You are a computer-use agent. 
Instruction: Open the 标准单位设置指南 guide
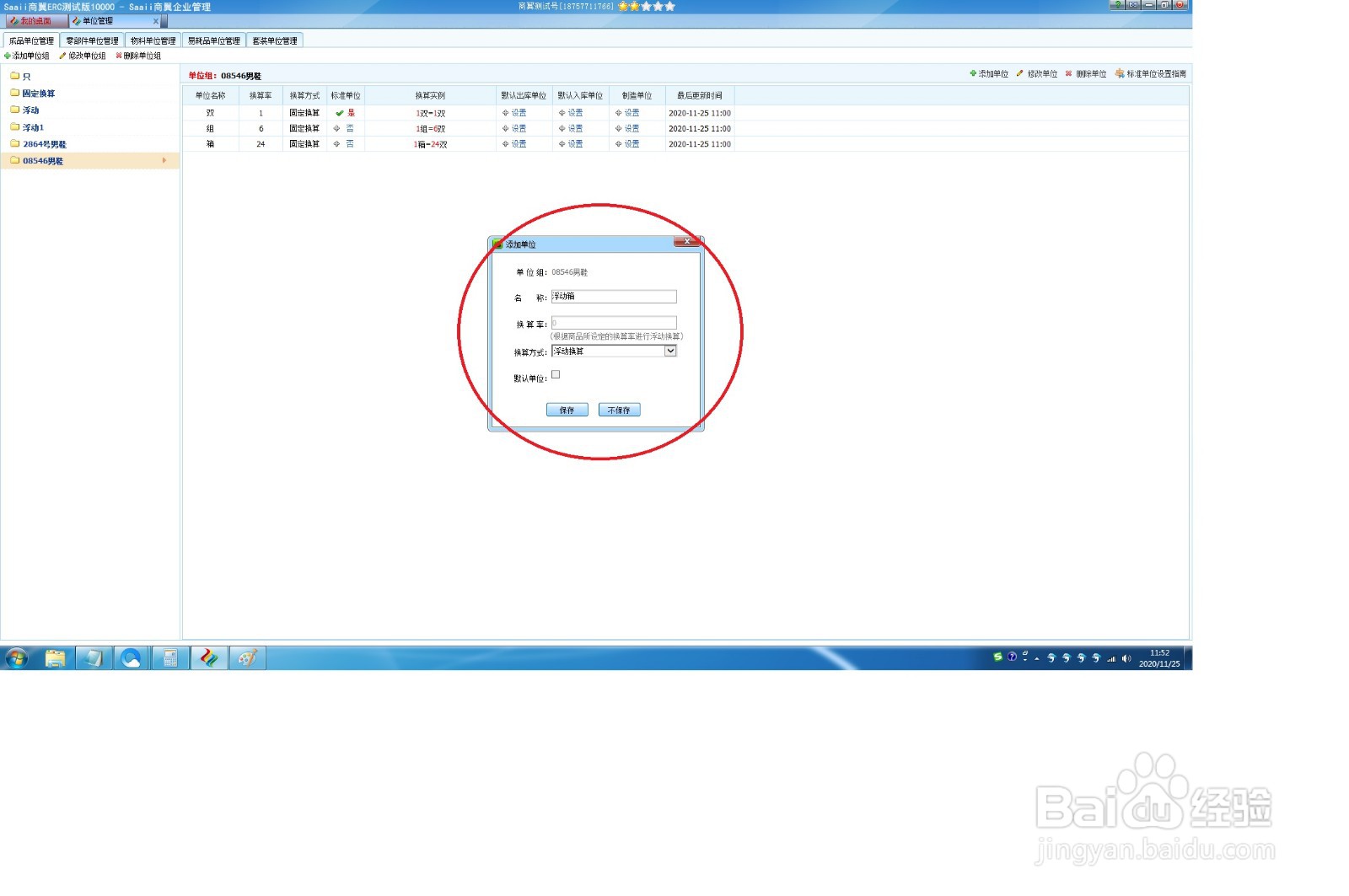pyautogui.click(x=1151, y=74)
